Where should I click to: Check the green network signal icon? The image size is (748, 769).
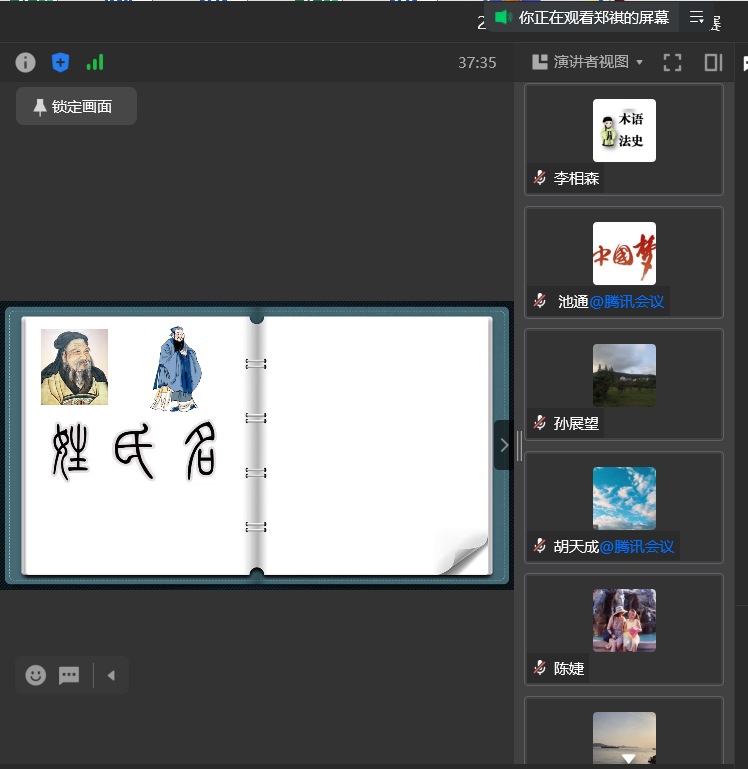95,62
